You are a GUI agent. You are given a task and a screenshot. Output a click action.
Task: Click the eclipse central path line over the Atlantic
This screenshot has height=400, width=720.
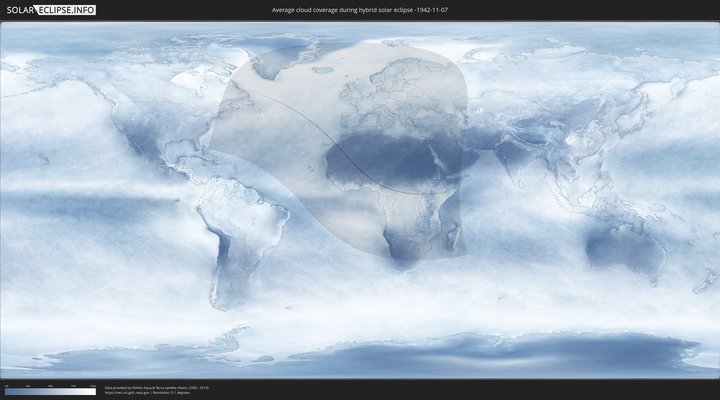point(303,115)
